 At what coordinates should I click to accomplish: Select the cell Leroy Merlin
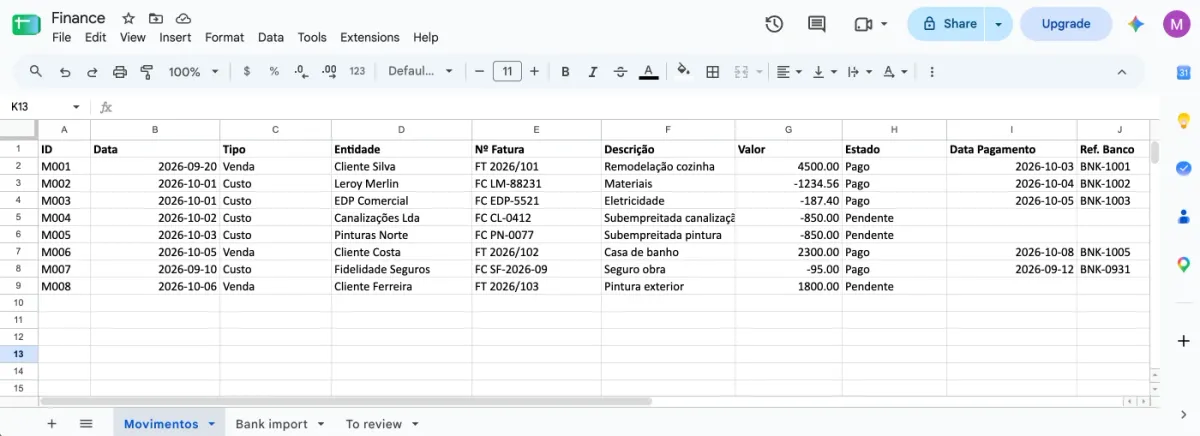point(401,184)
